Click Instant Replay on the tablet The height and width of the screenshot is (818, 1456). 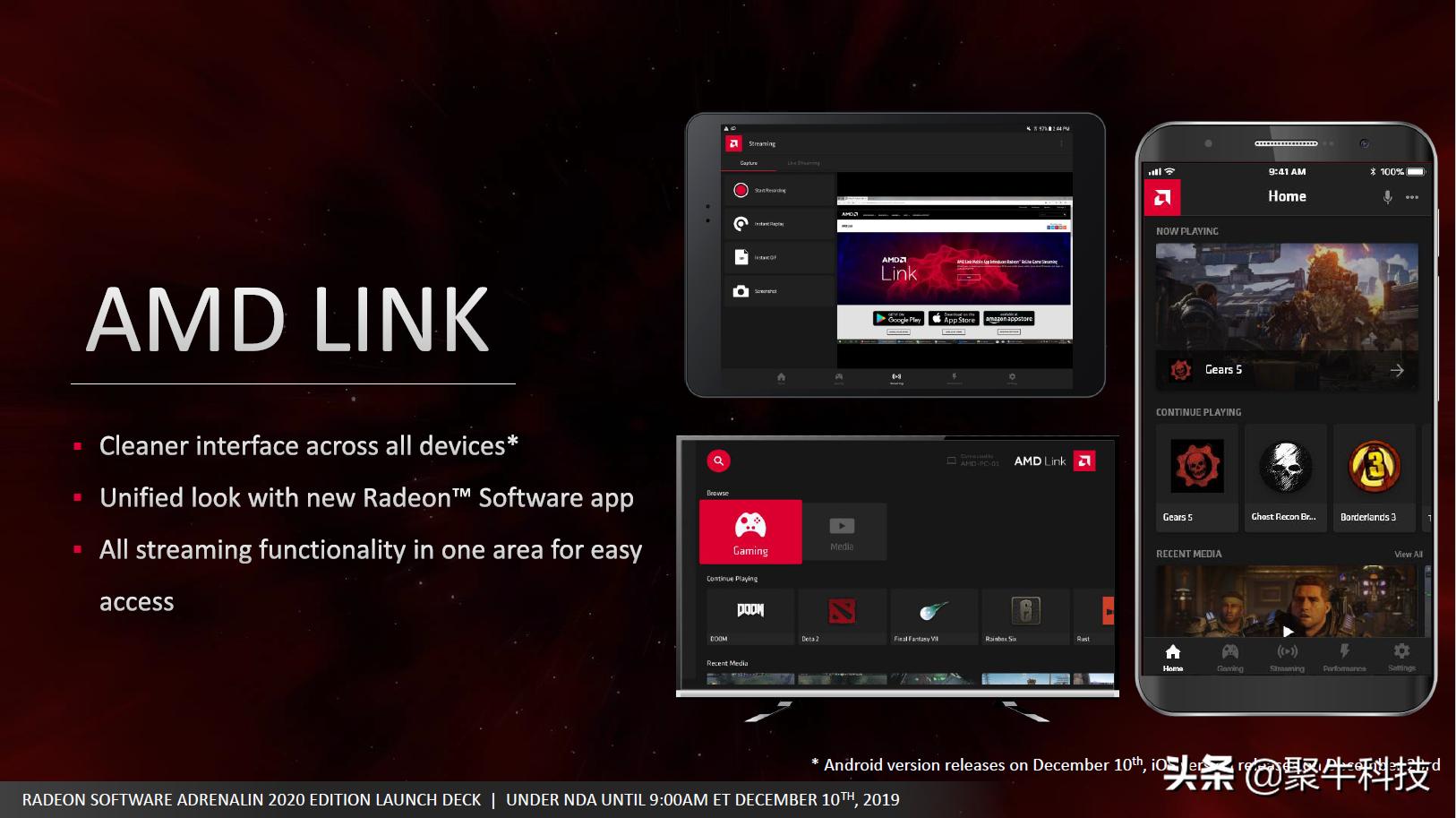779,223
